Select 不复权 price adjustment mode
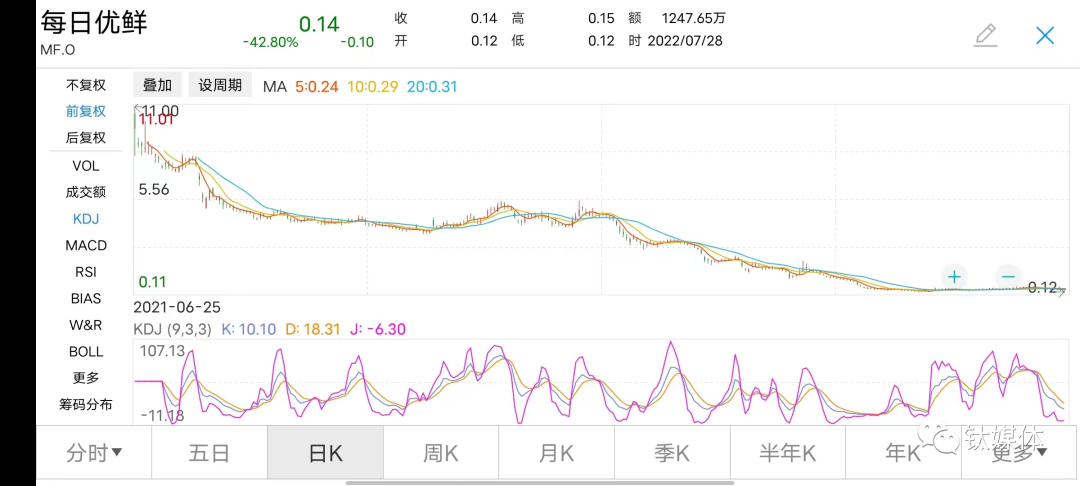Screen dimensions: 1080x486 point(86,85)
